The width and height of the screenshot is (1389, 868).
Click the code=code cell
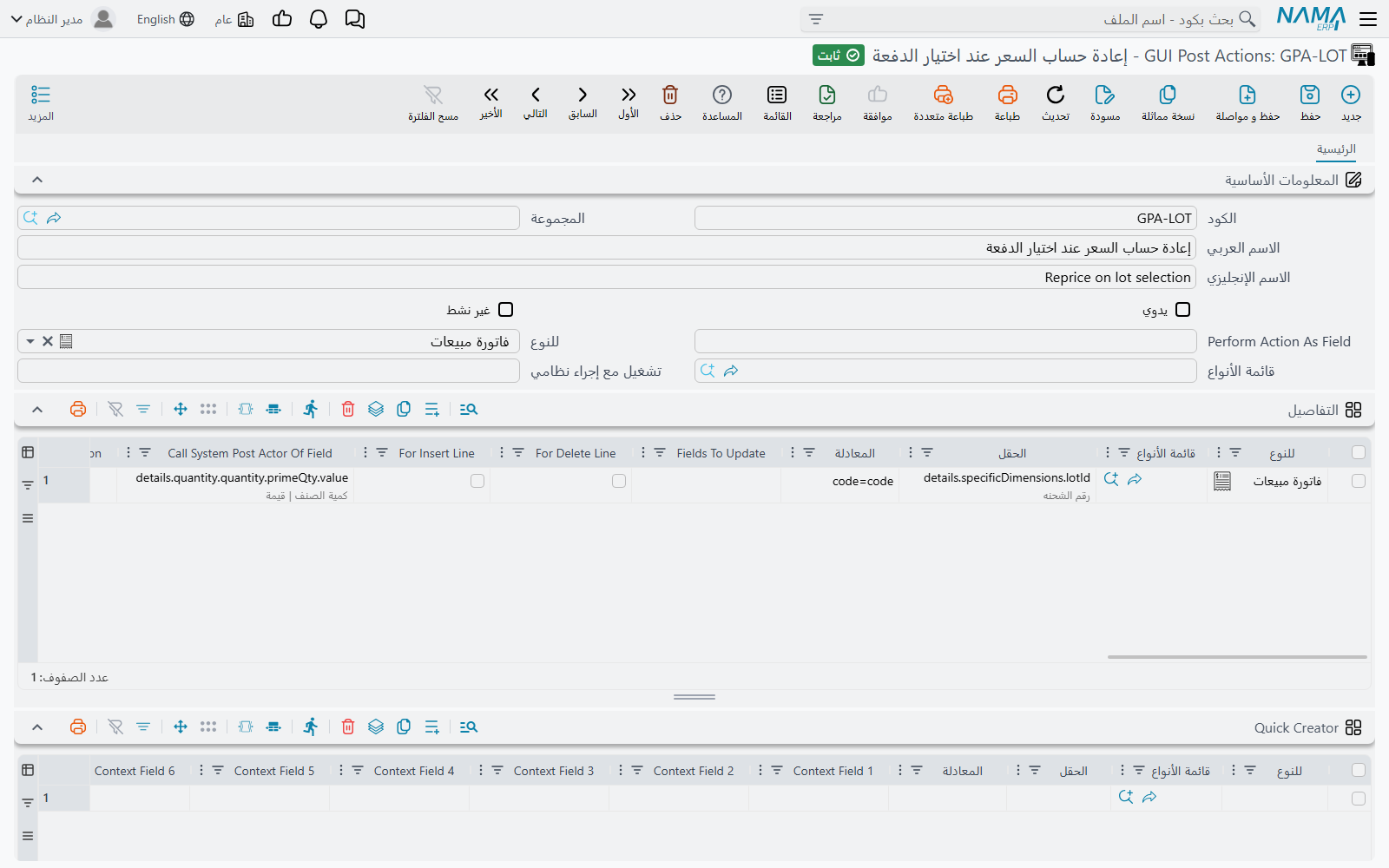(x=839, y=485)
